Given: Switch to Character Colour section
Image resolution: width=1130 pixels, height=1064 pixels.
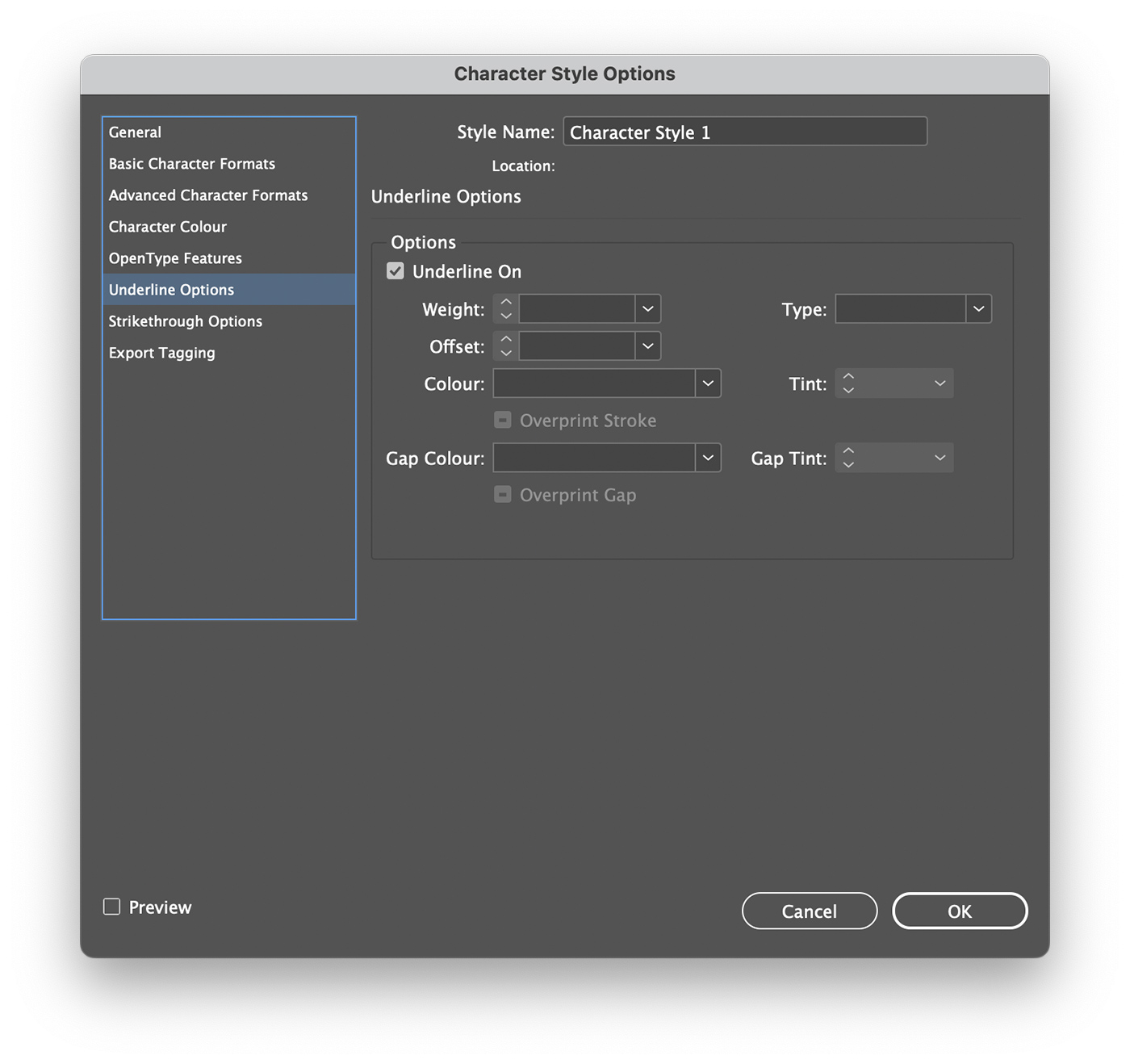Looking at the screenshot, I should 229,227.
